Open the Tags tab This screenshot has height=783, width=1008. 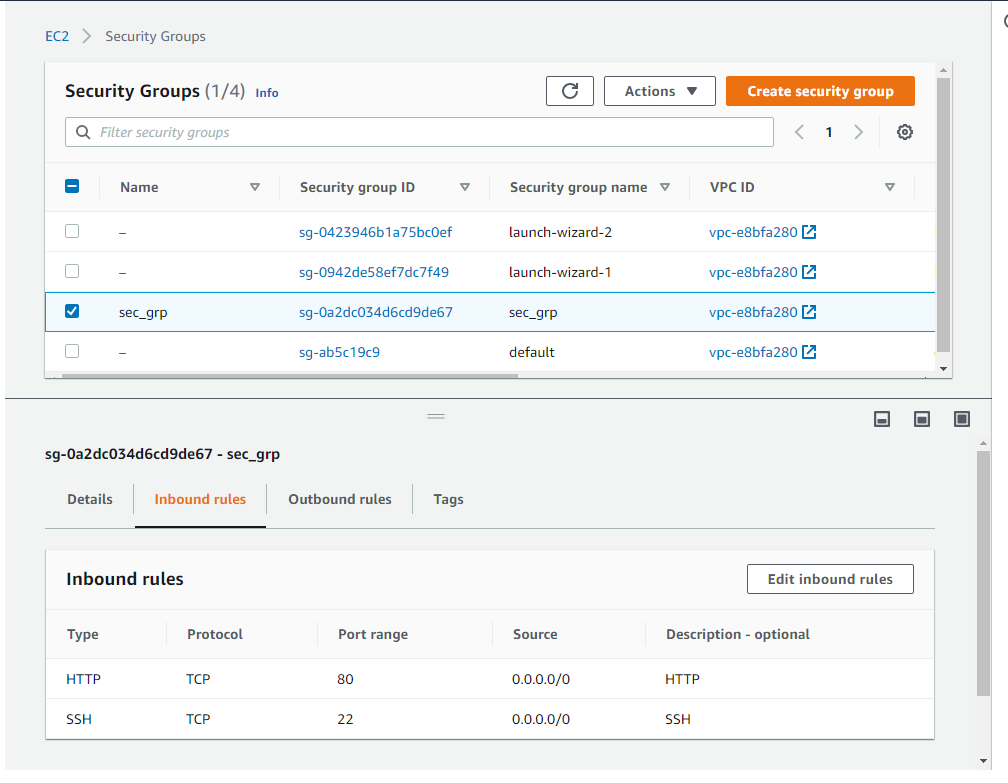[447, 499]
